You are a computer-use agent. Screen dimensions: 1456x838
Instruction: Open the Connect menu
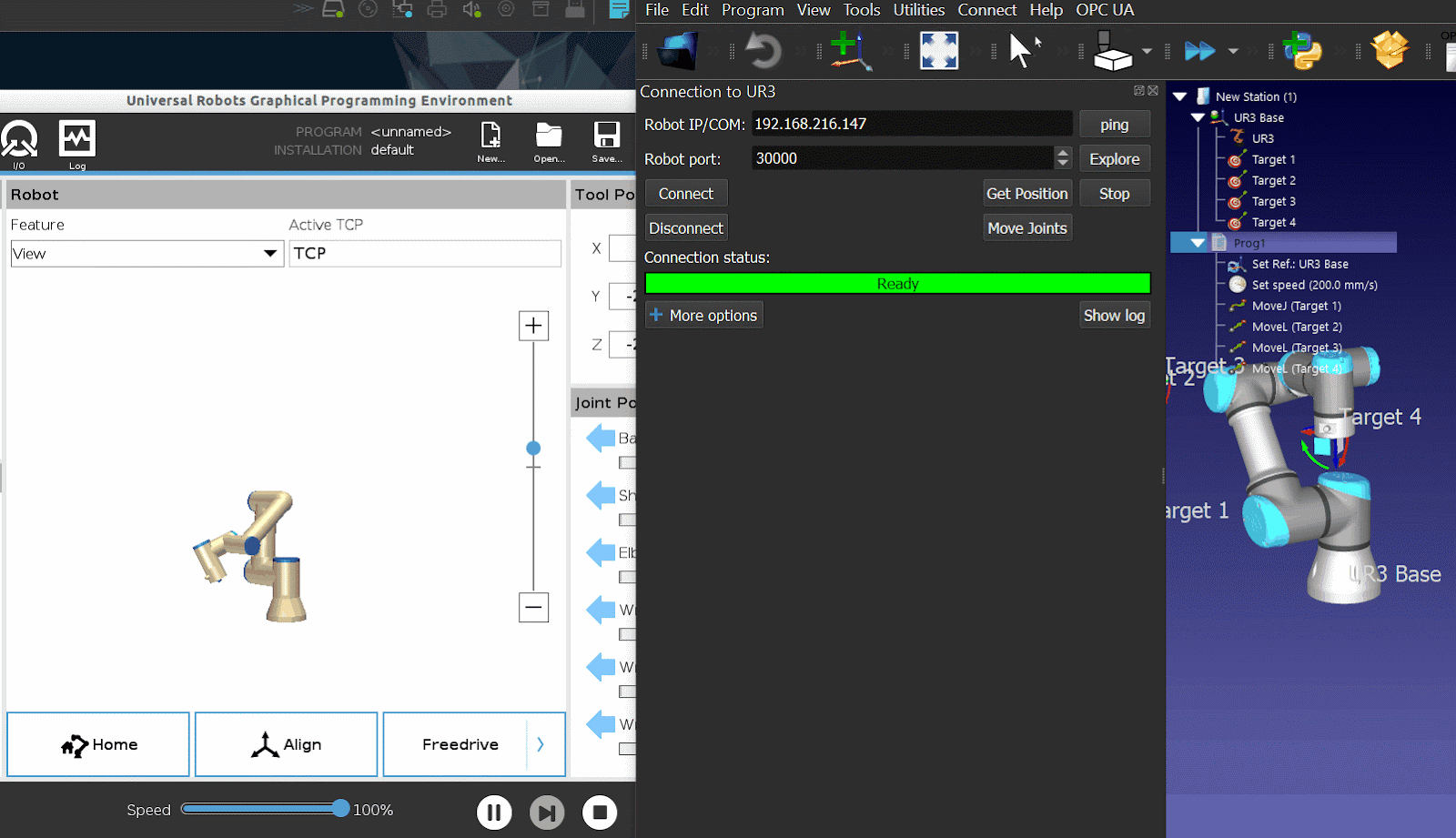point(986,10)
